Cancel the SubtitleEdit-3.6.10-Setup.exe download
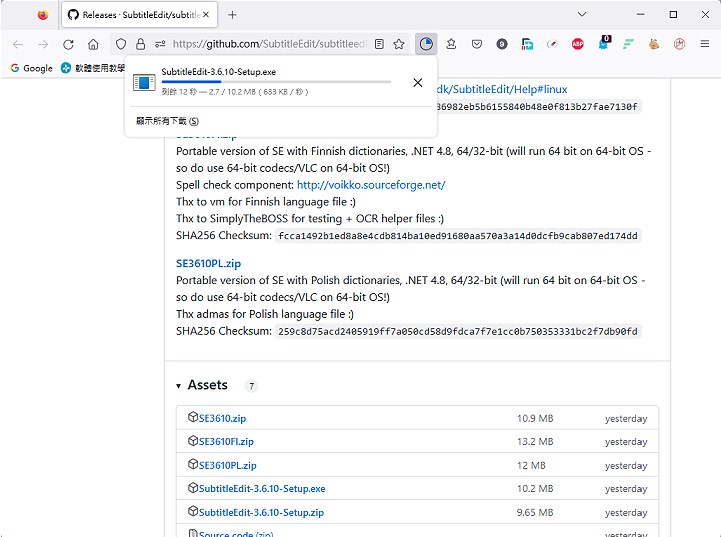Image resolution: width=721 pixels, height=537 pixels. [418, 82]
